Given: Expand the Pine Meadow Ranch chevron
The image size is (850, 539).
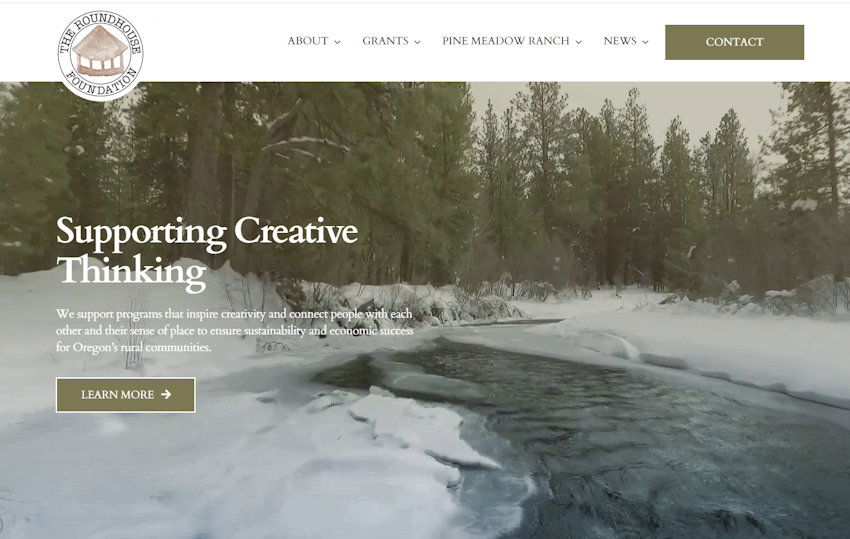Looking at the screenshot, I should click(578, 42).
